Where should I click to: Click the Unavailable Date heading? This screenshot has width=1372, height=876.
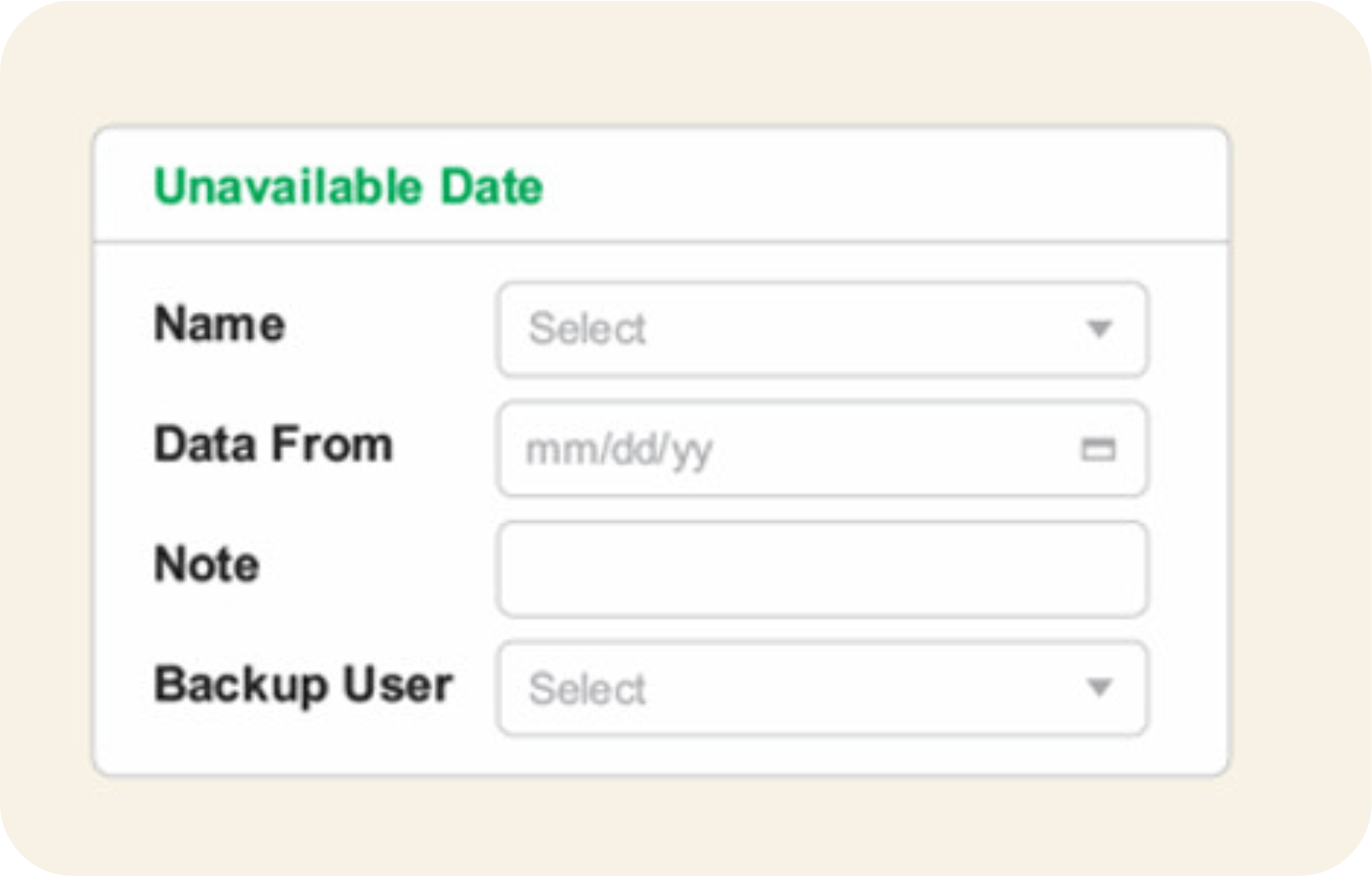348,186
